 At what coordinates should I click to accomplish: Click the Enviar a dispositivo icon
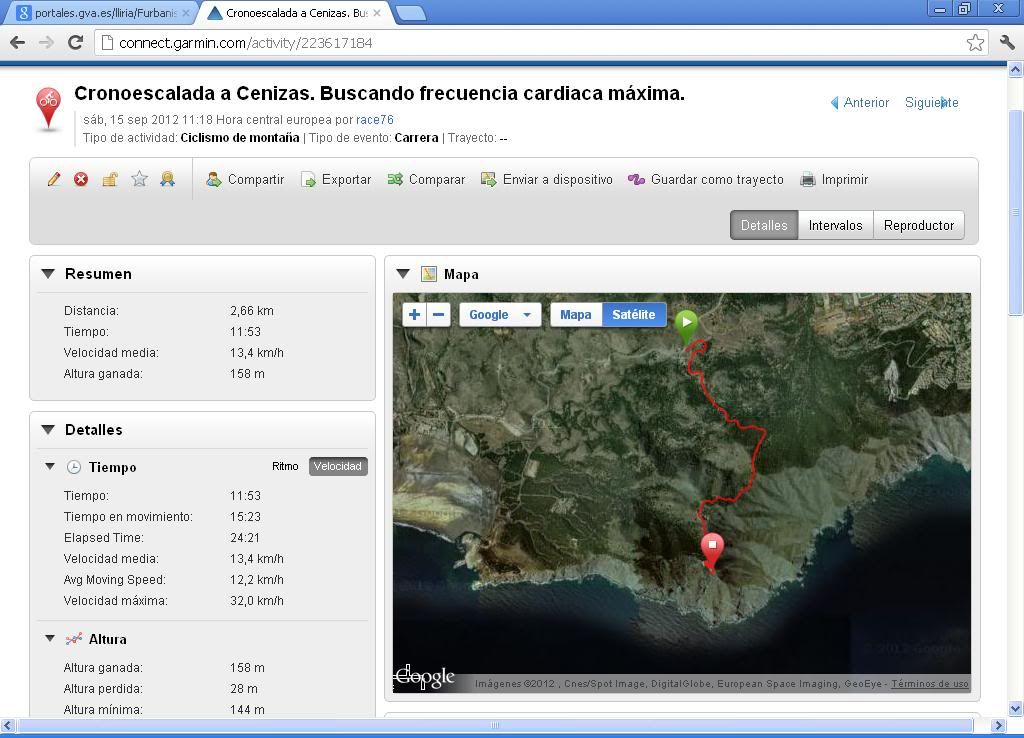488,179
